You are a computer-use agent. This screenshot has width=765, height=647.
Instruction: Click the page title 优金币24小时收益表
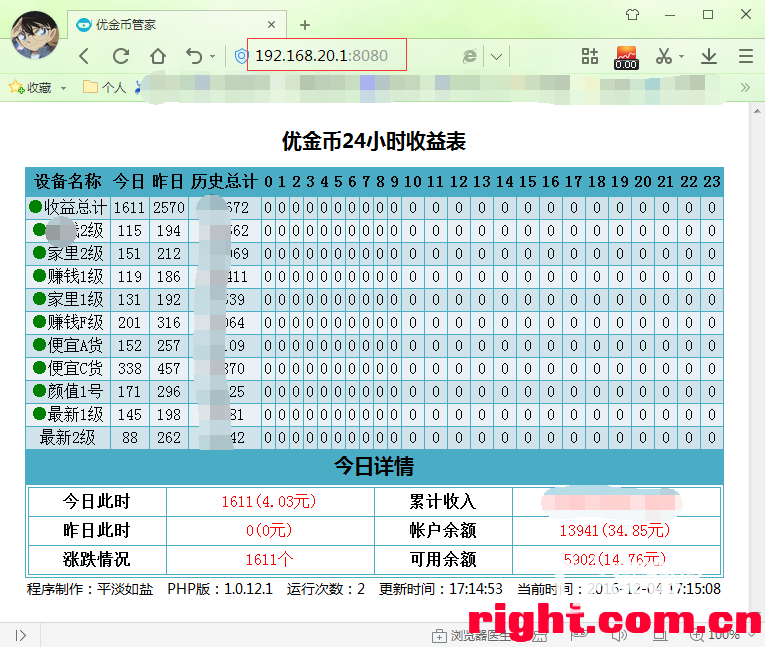point(374,142)
